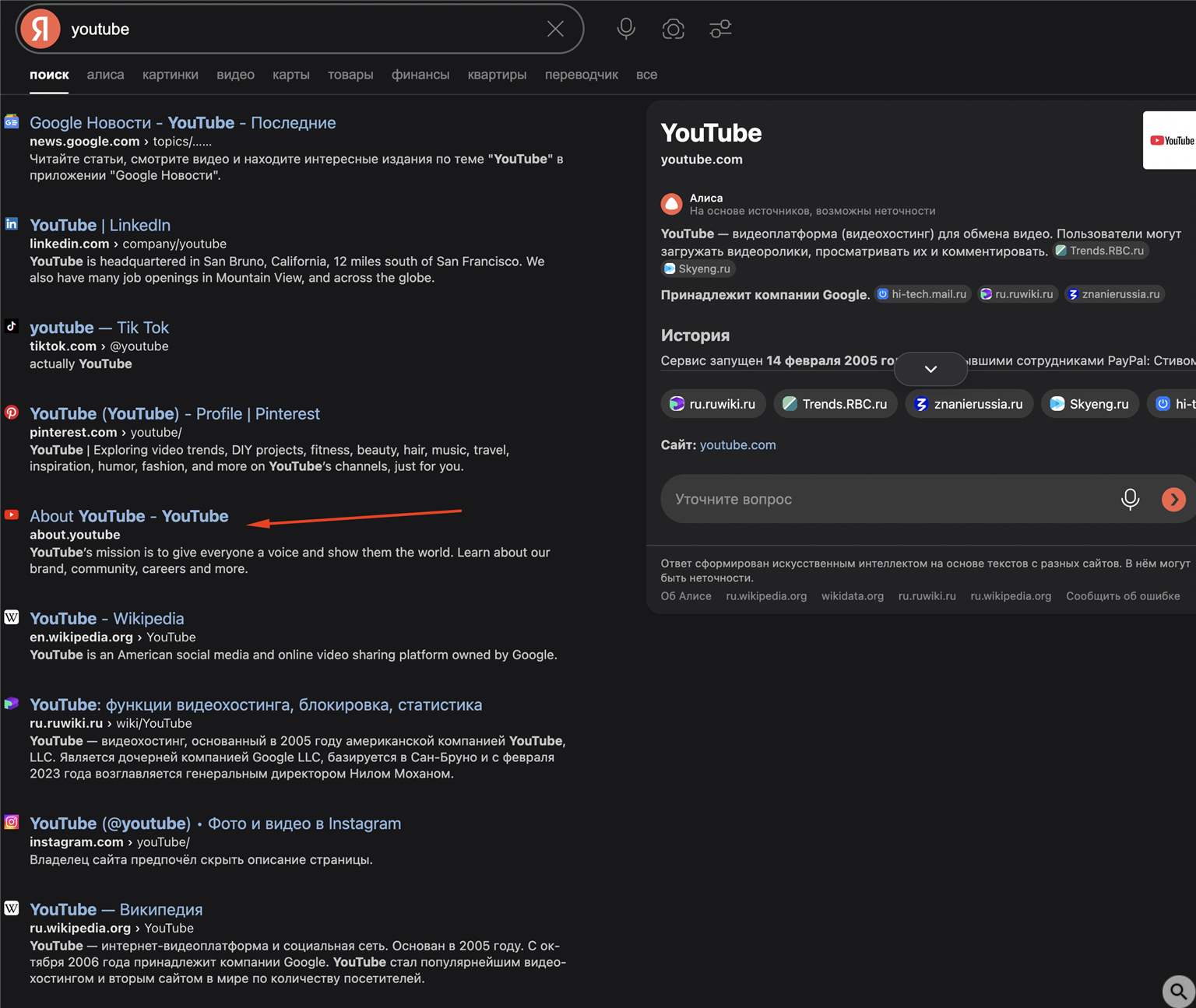
Task: Open the все tab menu
Action: 646,75
